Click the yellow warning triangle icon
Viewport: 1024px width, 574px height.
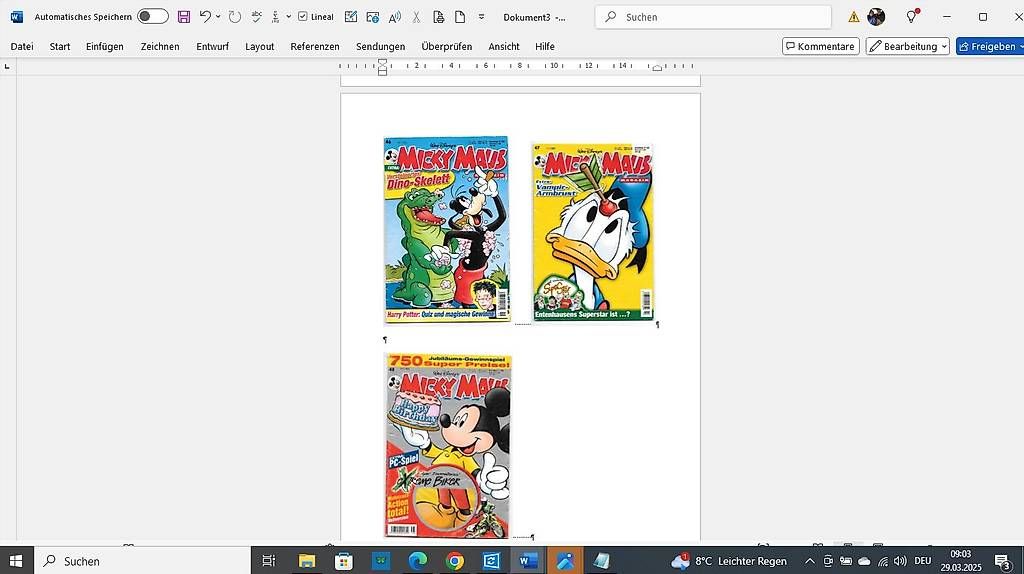point(854,17)
